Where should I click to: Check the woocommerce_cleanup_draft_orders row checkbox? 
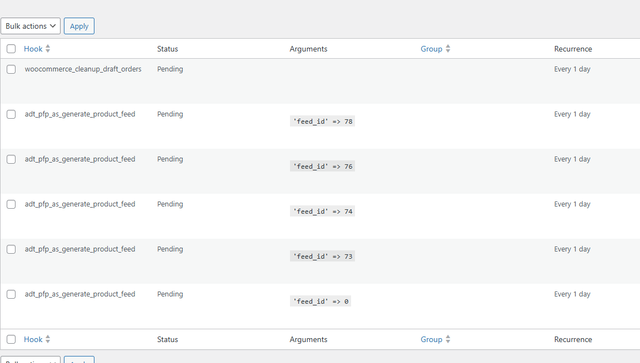point(11,69)
